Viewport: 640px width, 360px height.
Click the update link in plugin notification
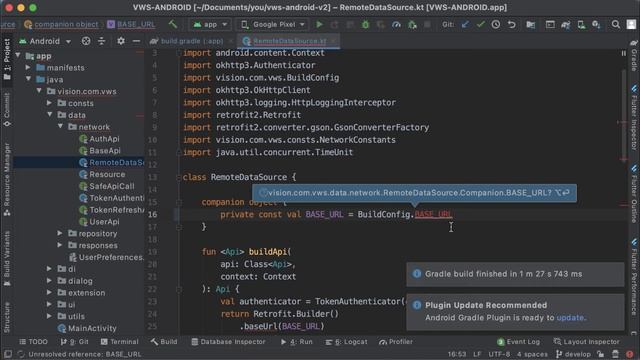click(570, 318)
